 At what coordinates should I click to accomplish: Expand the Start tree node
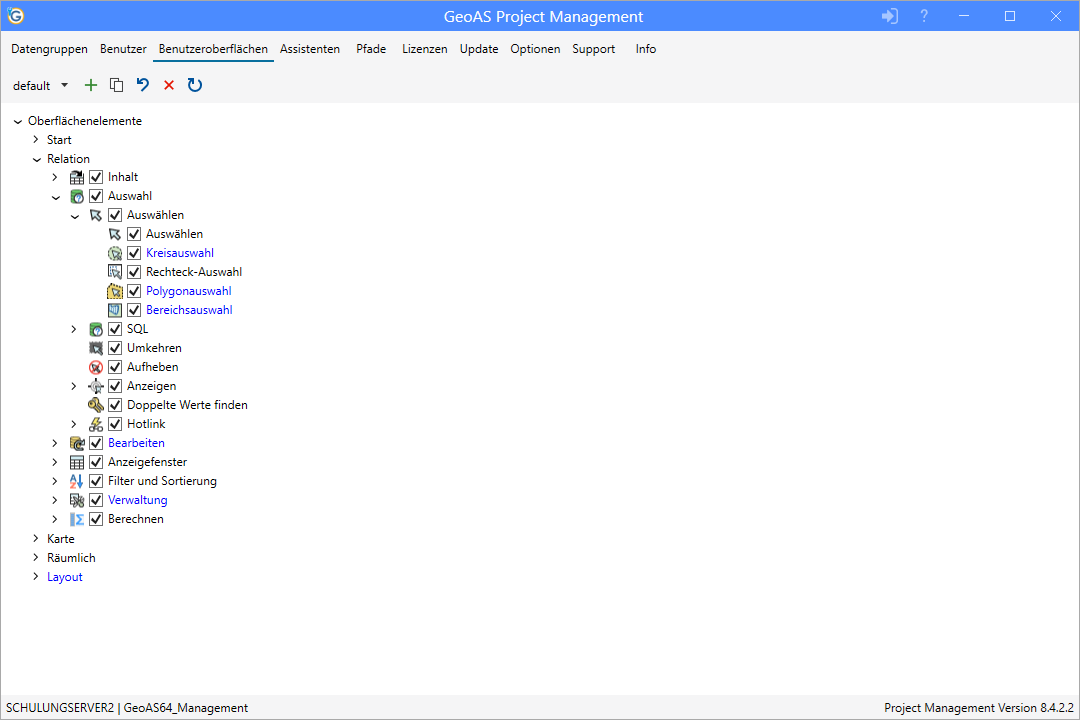click(x=36, y=140)
